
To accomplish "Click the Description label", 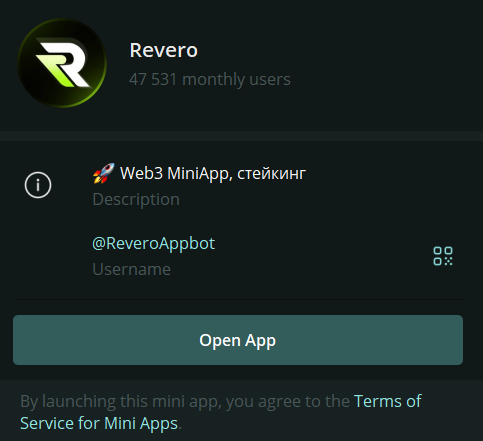I will (x=136, y=199).
